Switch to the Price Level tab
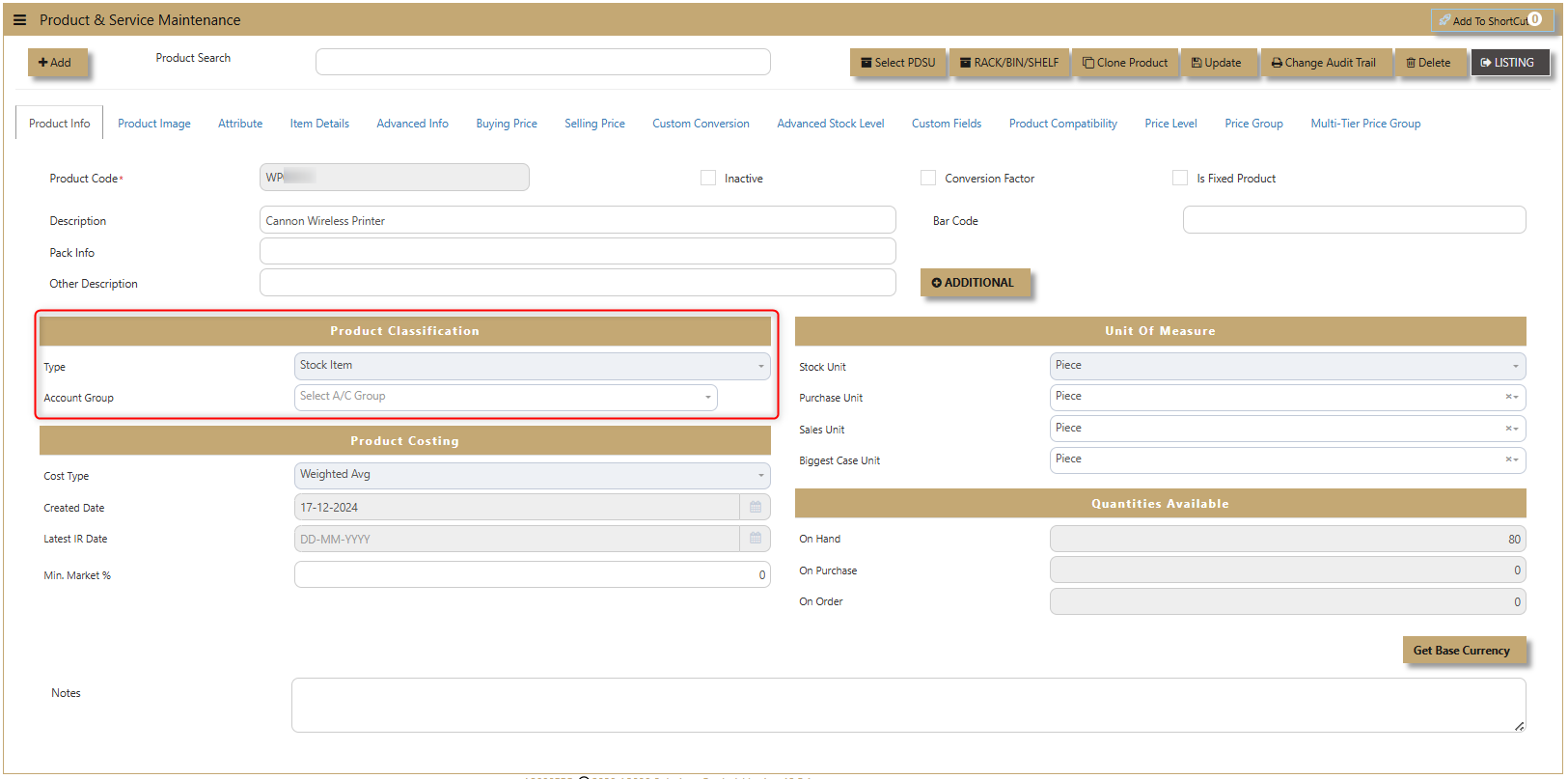Viewport: 1568px width, 779px height. coord(1170,124)
